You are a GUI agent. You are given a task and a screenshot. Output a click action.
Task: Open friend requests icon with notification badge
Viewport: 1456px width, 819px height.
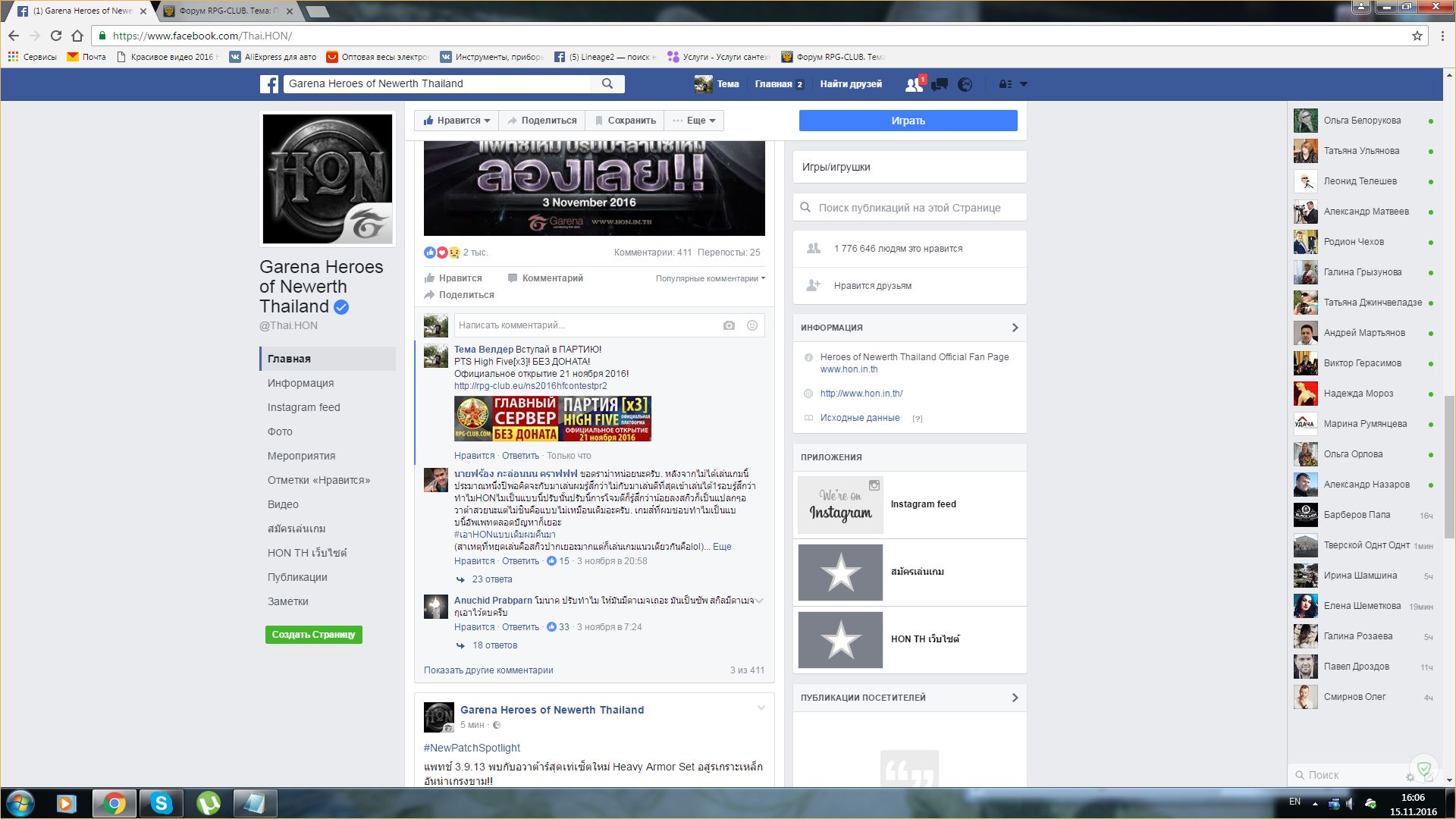coord(915,84)
